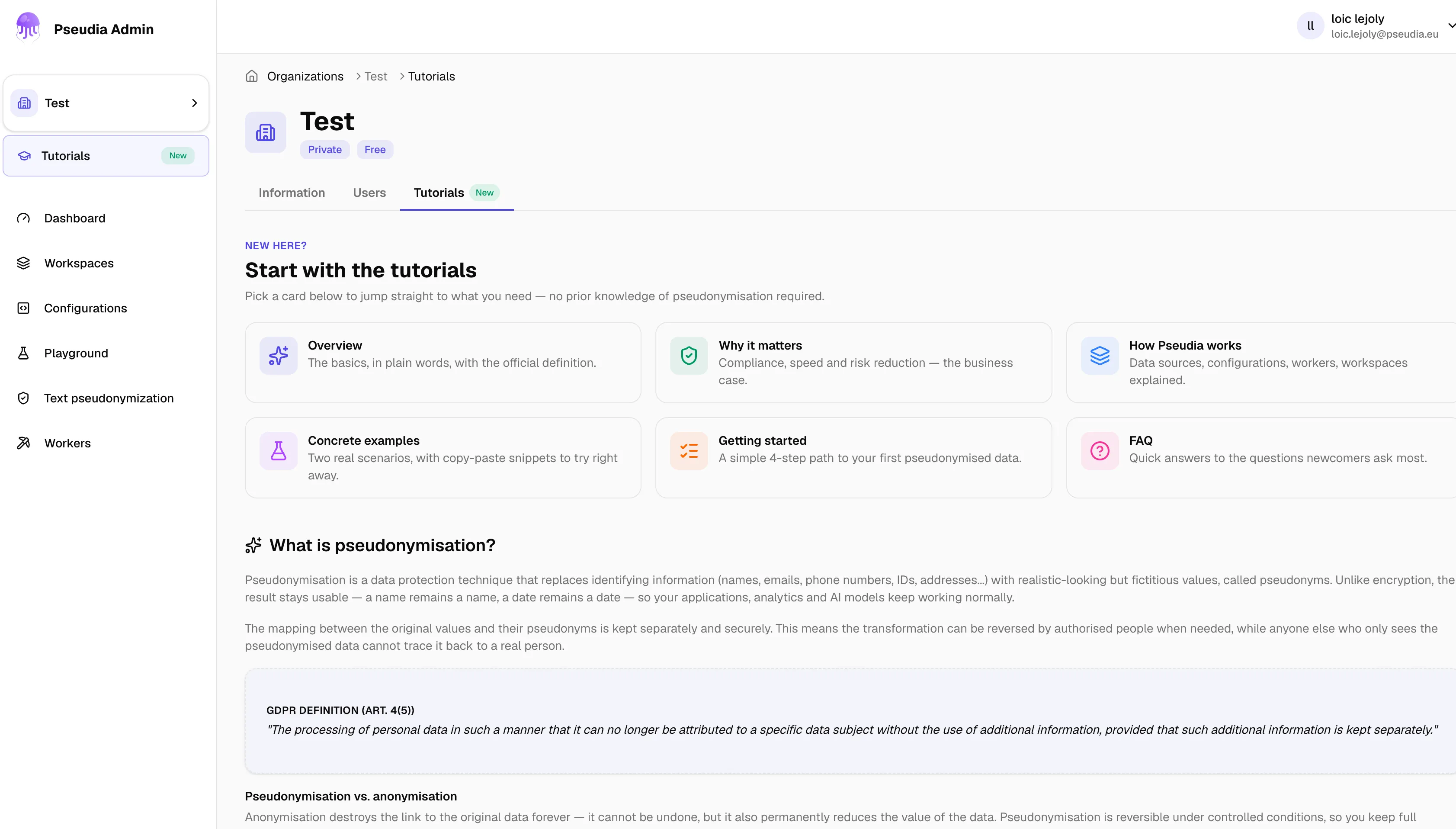This screenshot has height=829, width=1456.
Task: Switch to the Information tab
Action: point(292,193)
